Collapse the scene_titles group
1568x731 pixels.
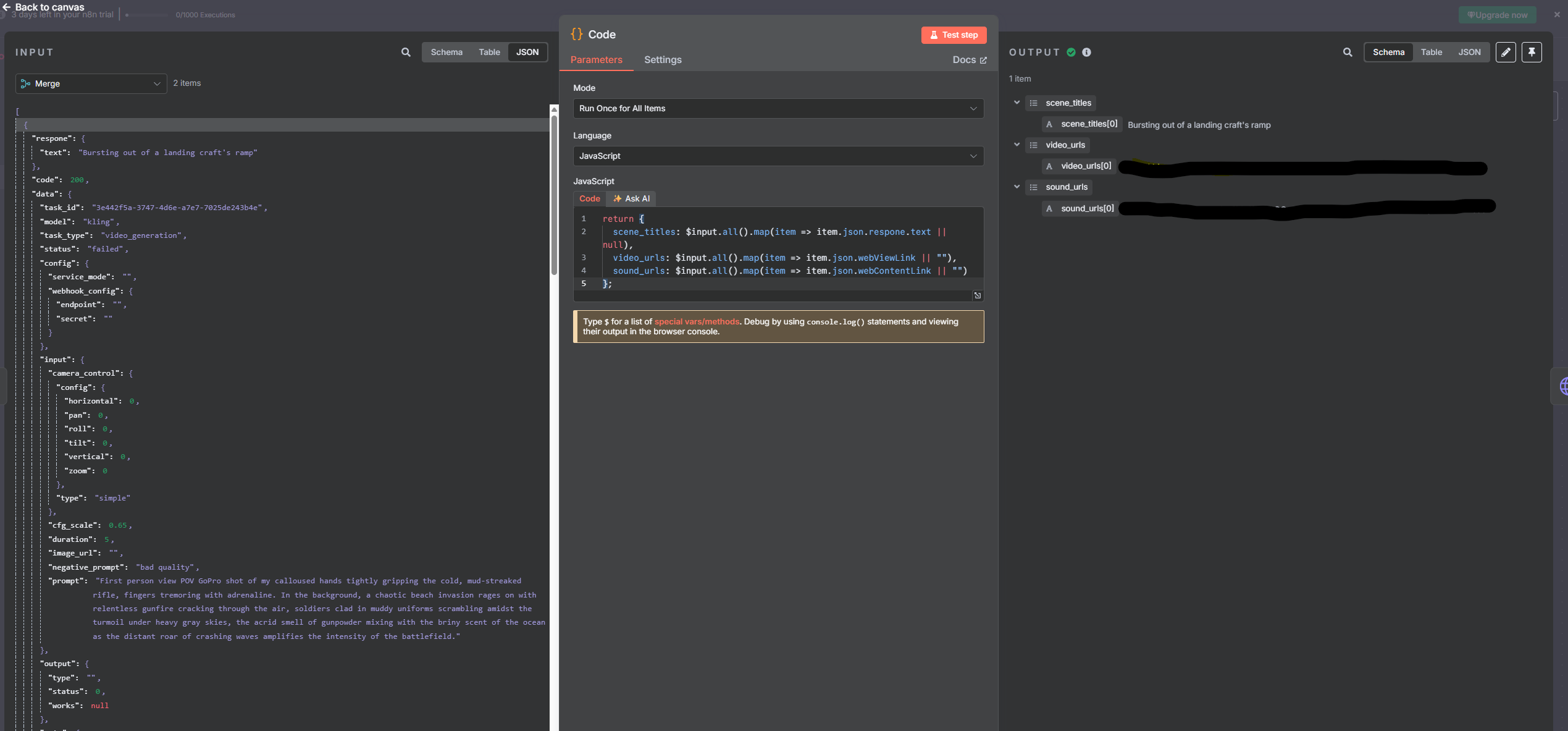pos(1017,103)
